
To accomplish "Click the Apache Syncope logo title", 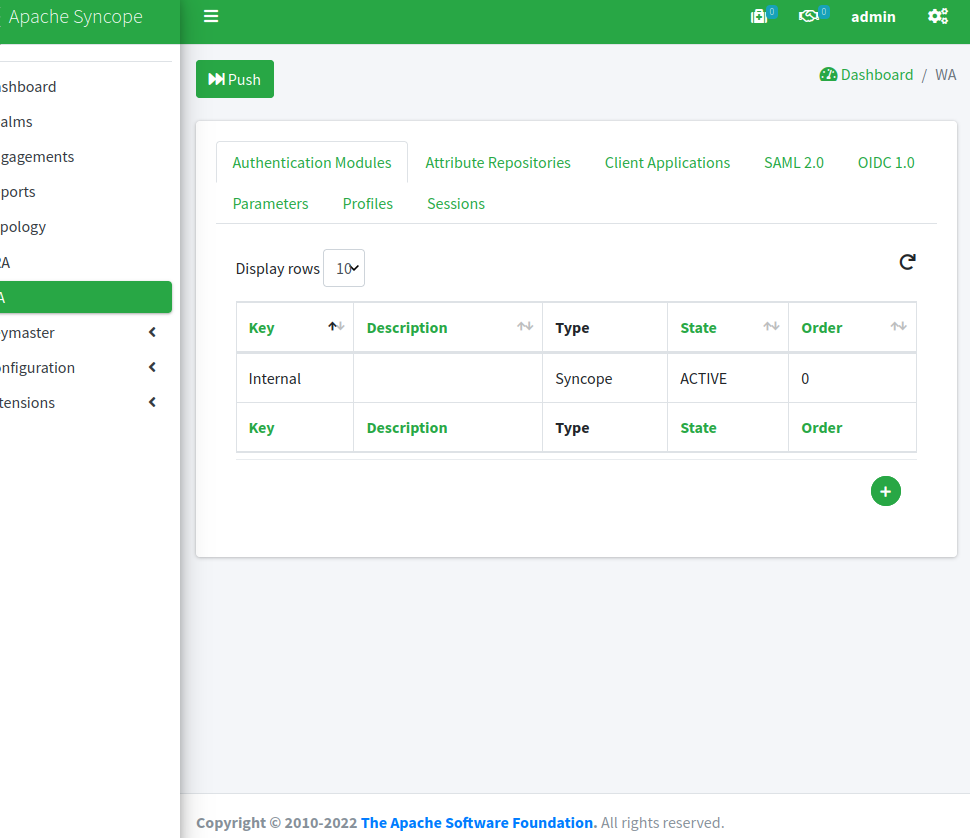I will [75, 17].
